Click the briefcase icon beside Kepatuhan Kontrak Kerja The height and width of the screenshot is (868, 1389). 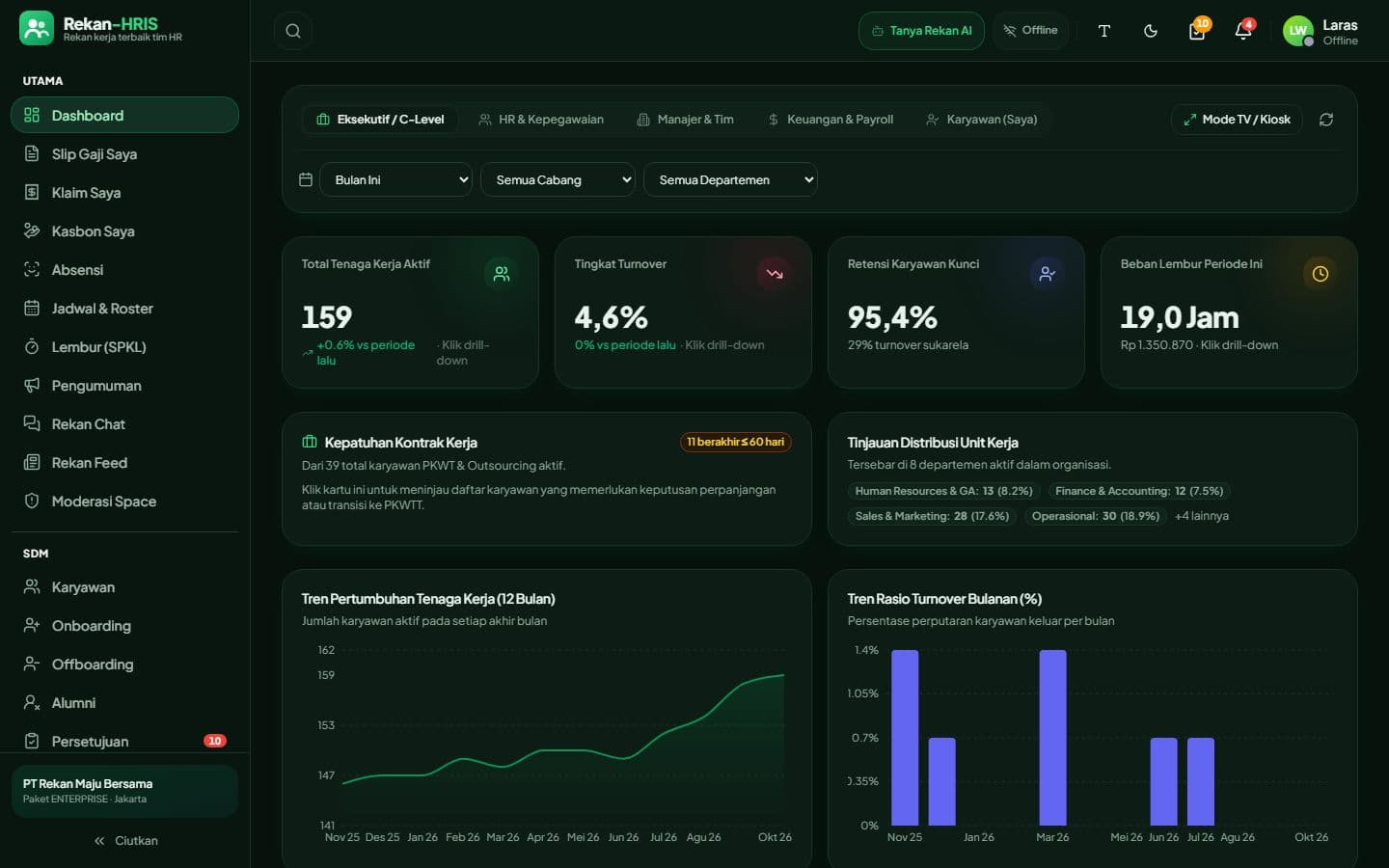pyautogui.click(x=310, y=442)
